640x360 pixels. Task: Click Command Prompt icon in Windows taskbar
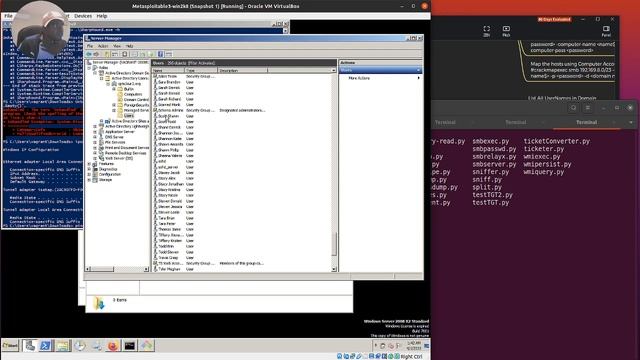pyautogui.click(x=130, y=346)
